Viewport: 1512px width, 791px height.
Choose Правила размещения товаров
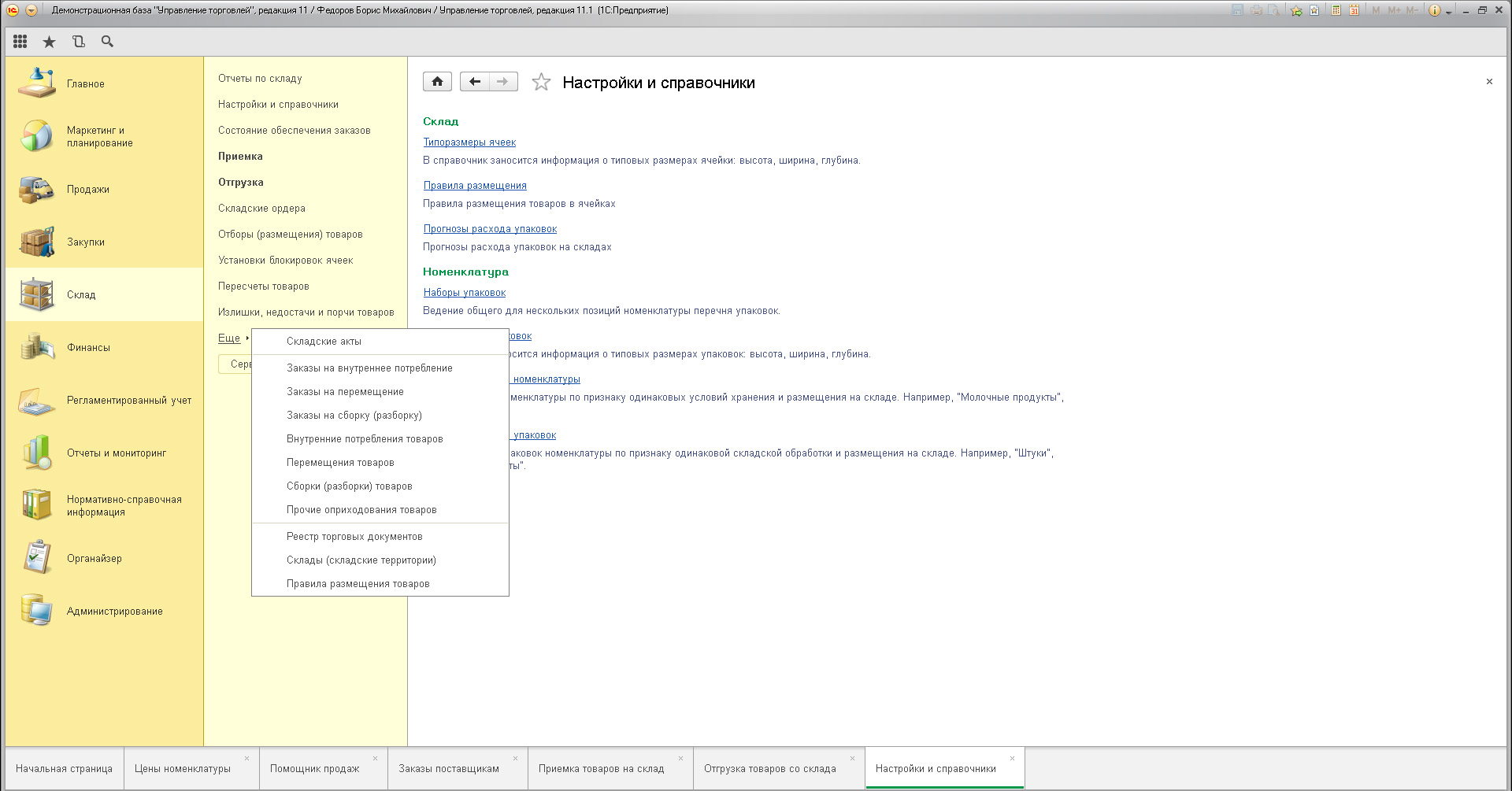coord(380,583)
